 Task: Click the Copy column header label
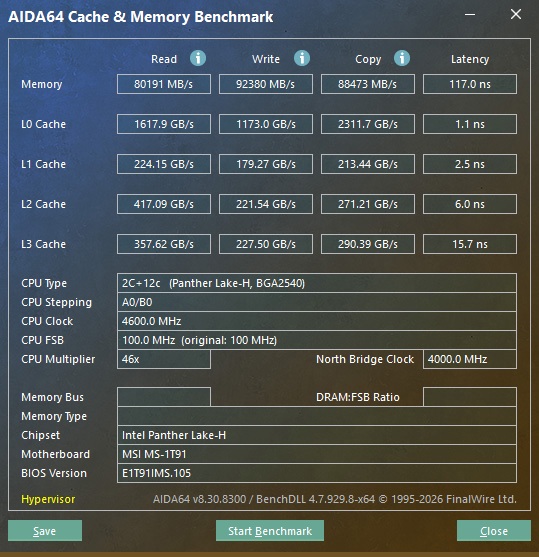coord(368,59)
